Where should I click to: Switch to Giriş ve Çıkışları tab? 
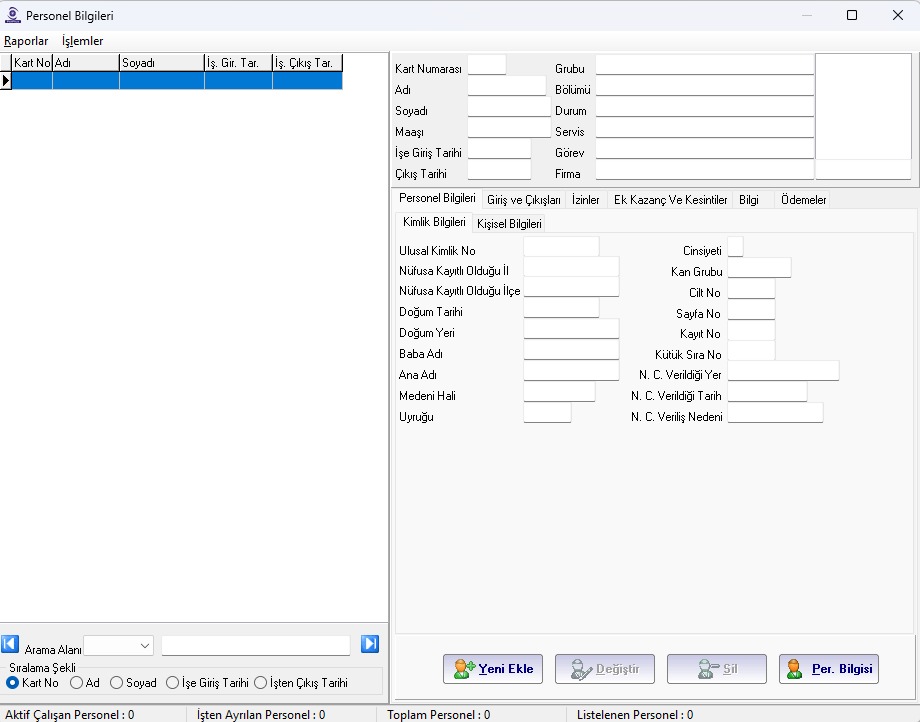coord(524,200)
